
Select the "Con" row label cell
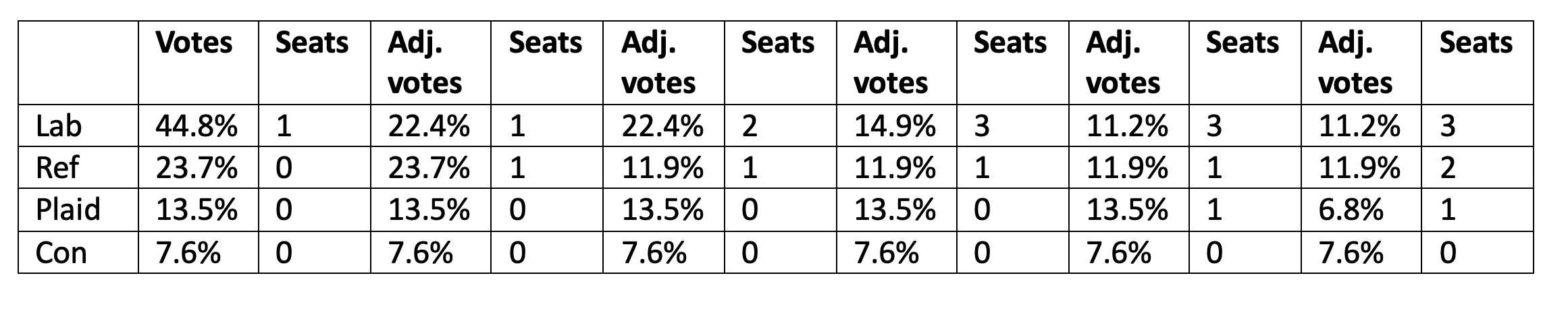[61, 252]
